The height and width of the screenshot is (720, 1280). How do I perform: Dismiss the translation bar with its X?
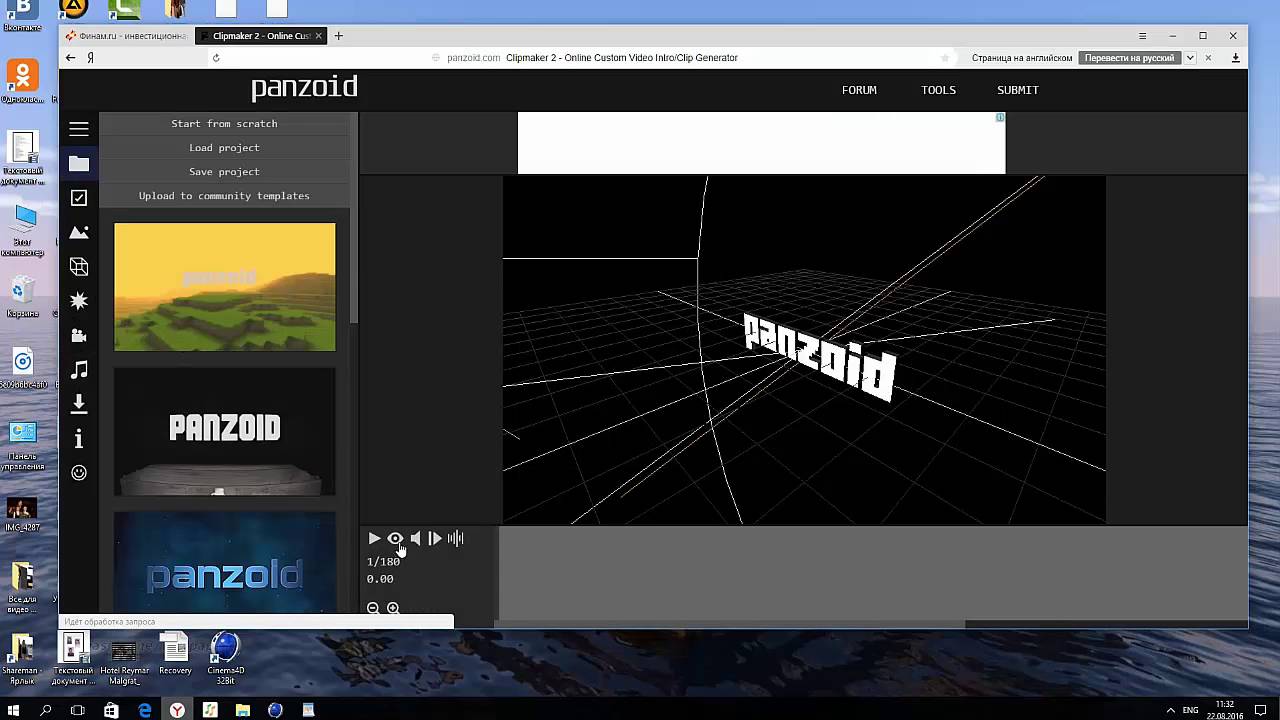[x=1208, y=58]
